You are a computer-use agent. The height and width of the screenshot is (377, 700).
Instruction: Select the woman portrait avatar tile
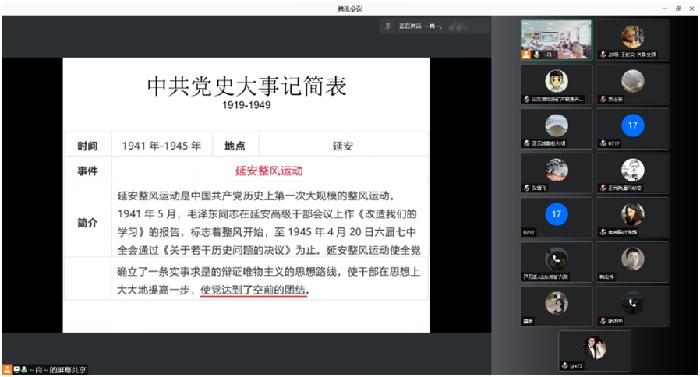[633, 218]
